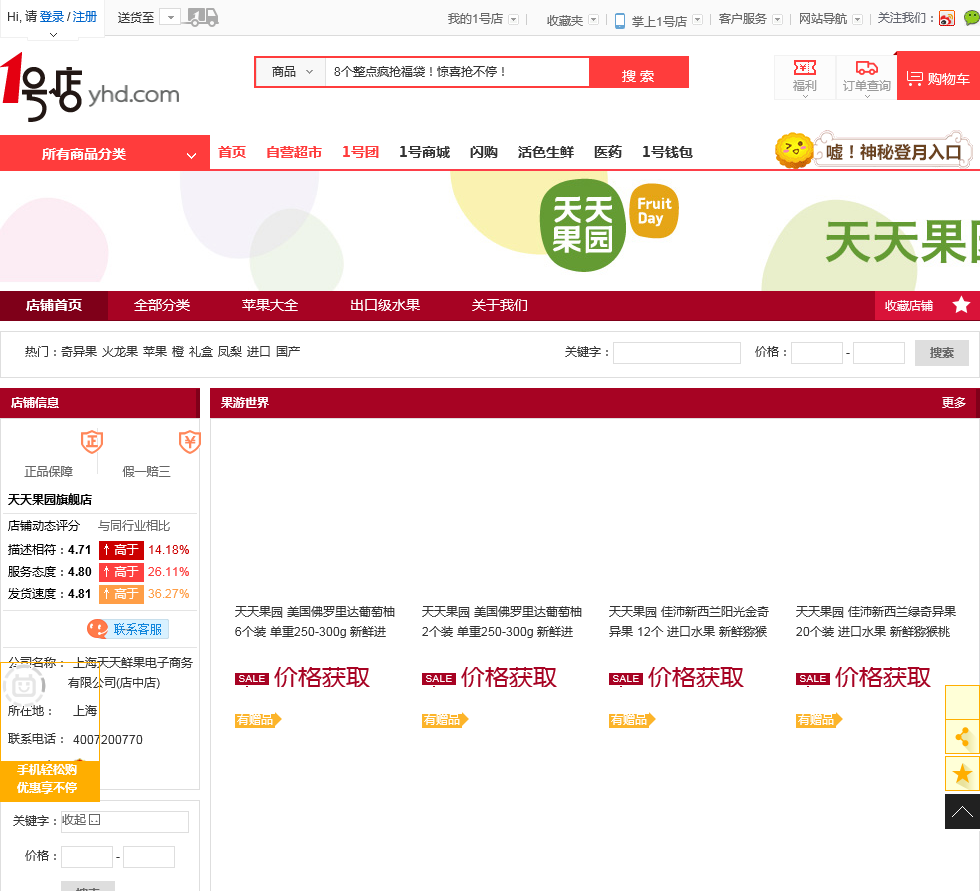The width and height of the screenshot is (980, 891).
Task: Click the share icon in right sidebar
Action: tap(962, 737)
